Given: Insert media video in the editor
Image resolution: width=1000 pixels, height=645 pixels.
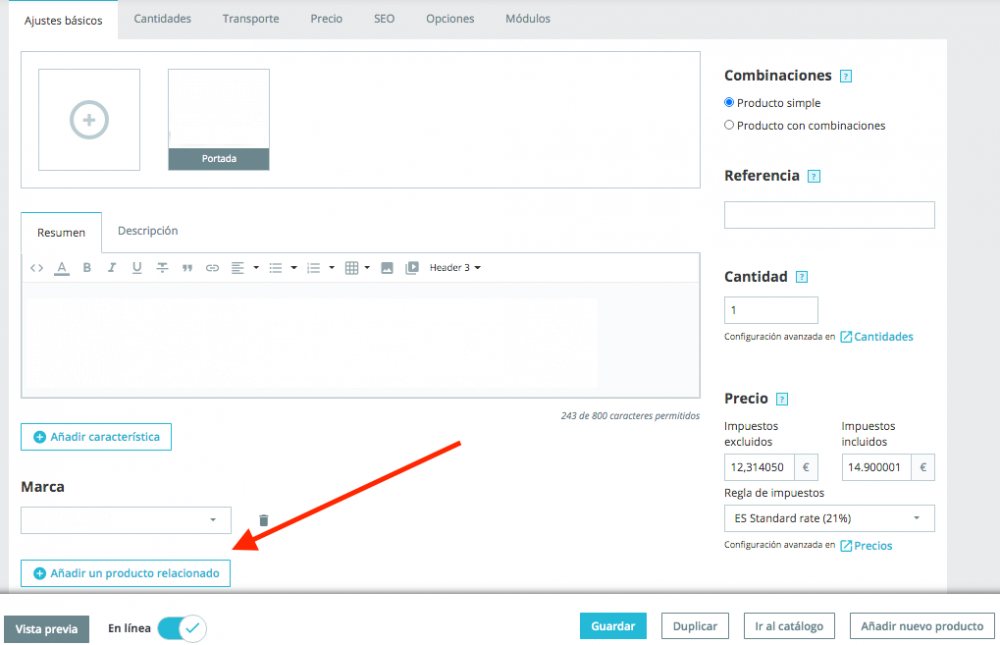Looking at the screenshot, I should 412,268.
